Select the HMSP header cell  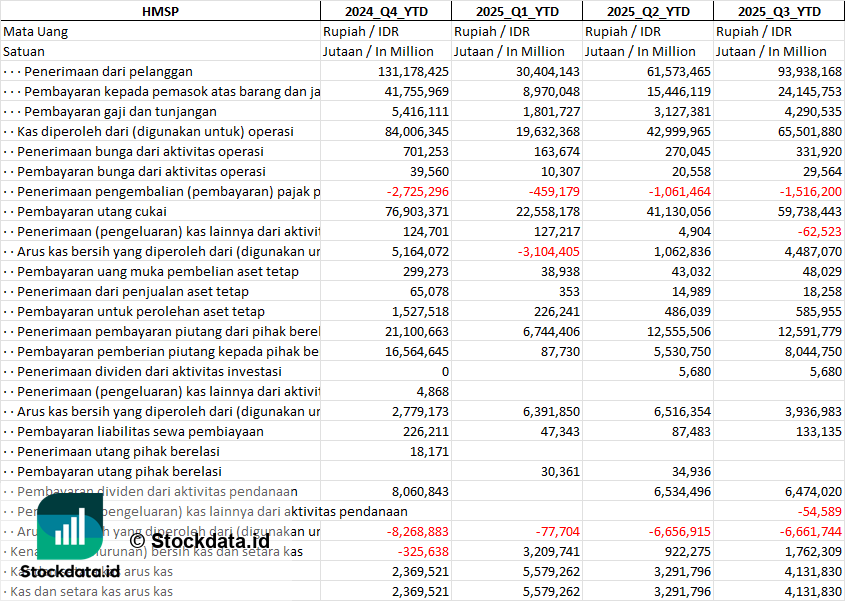pyautogui.click(x=160, y=11)
